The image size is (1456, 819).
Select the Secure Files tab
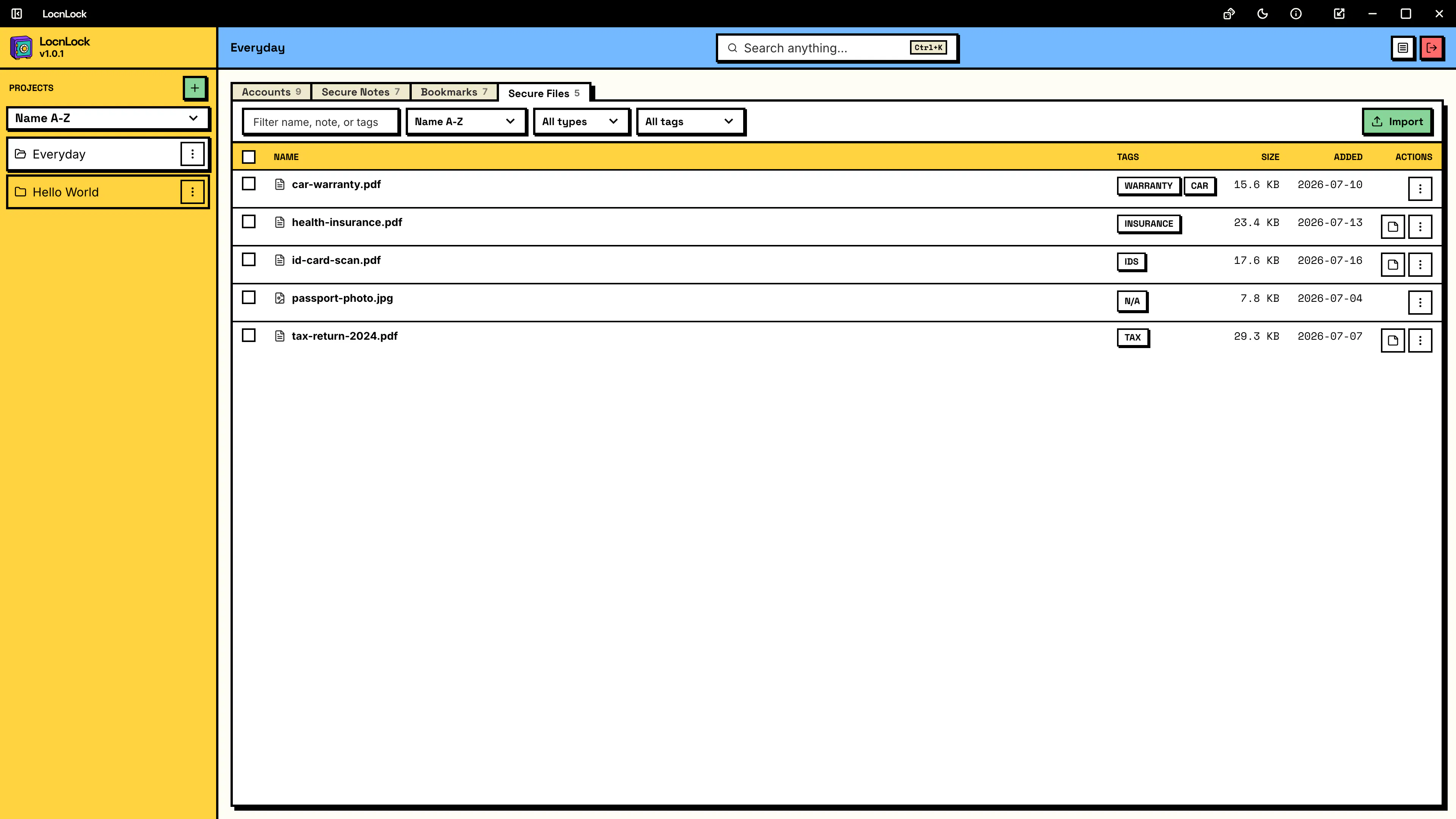tap(544, 93)
